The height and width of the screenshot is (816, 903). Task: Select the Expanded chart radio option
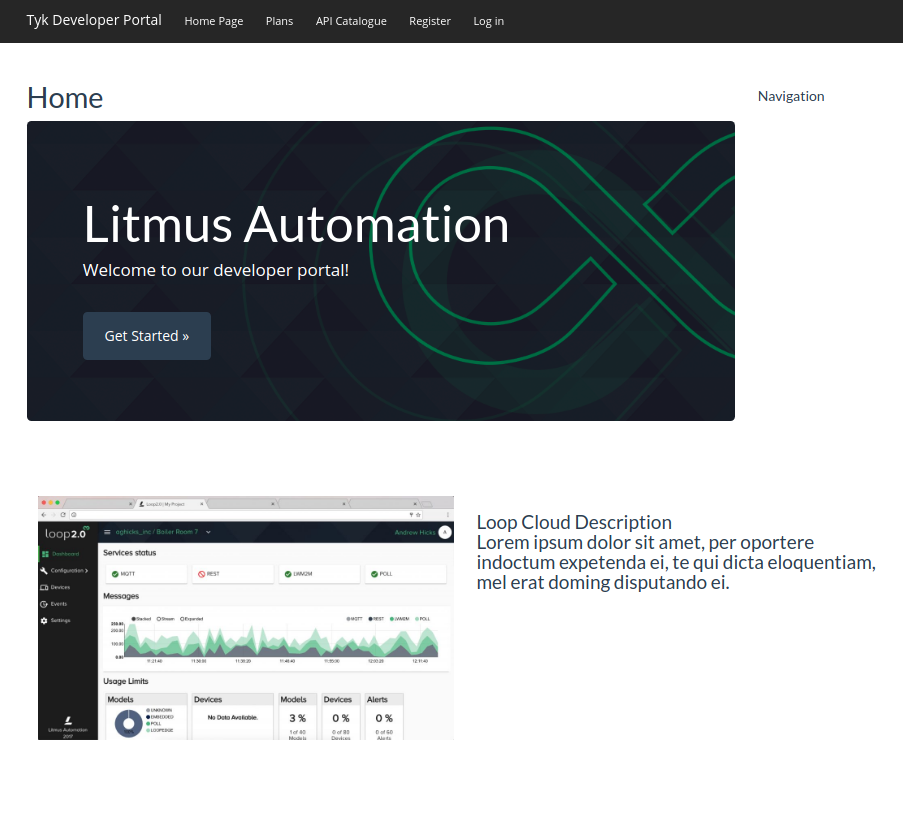pyautogui.click(x=182, y=619)
